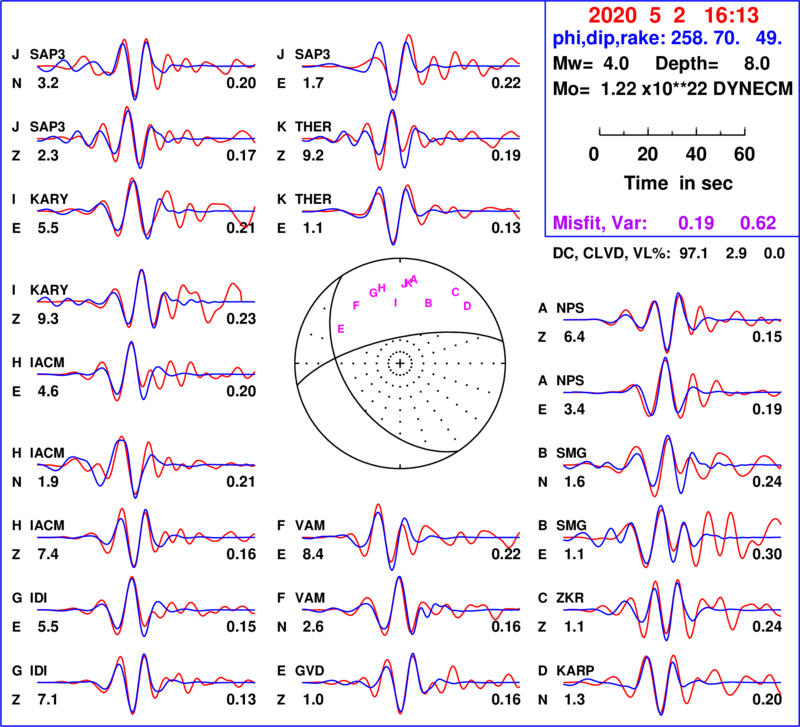
Task: Click the KARY E component waveform
Action: point(146,208)
